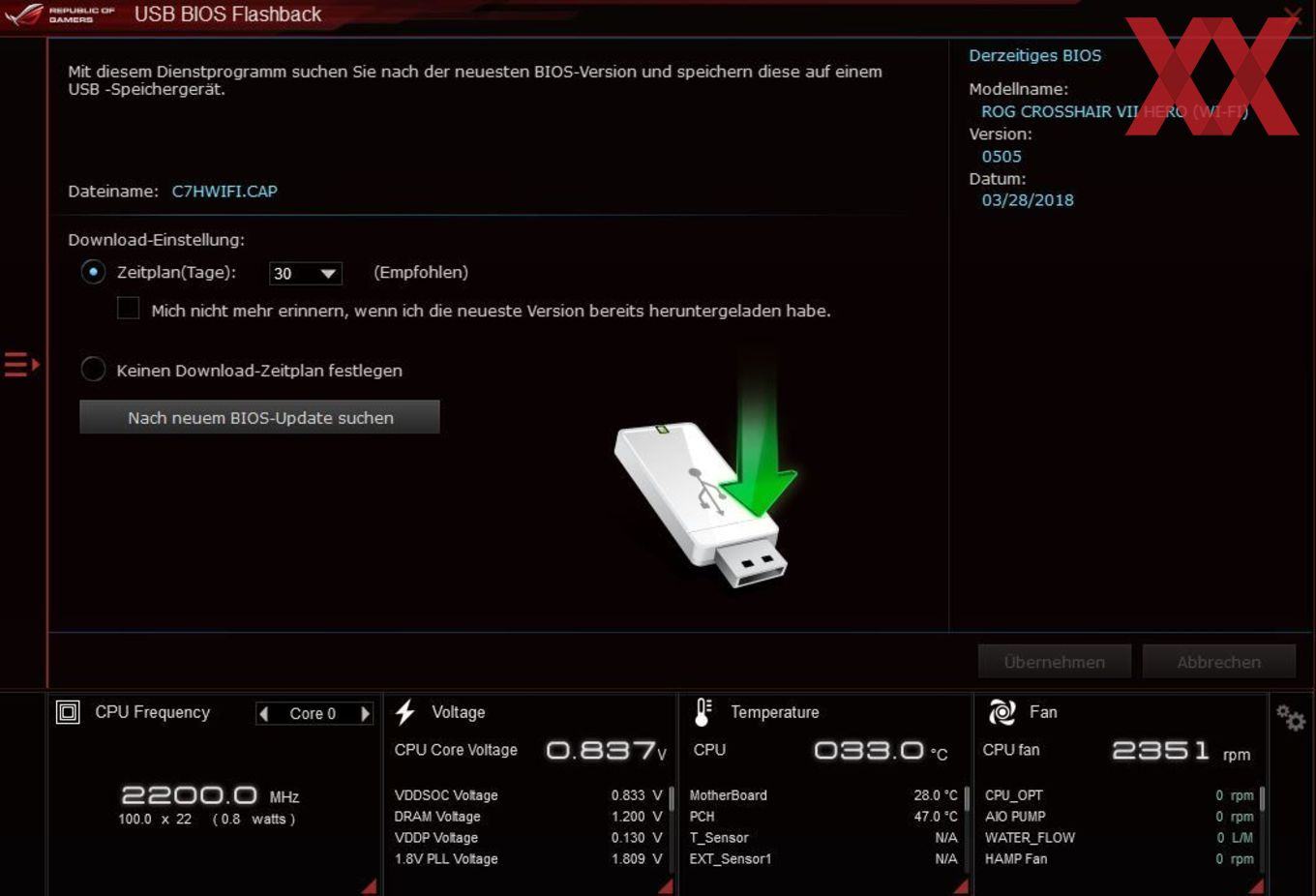This screenshot has height=896, width=1316.
Task: Click the Voltage list scrollbar
Action: point(671,799)
